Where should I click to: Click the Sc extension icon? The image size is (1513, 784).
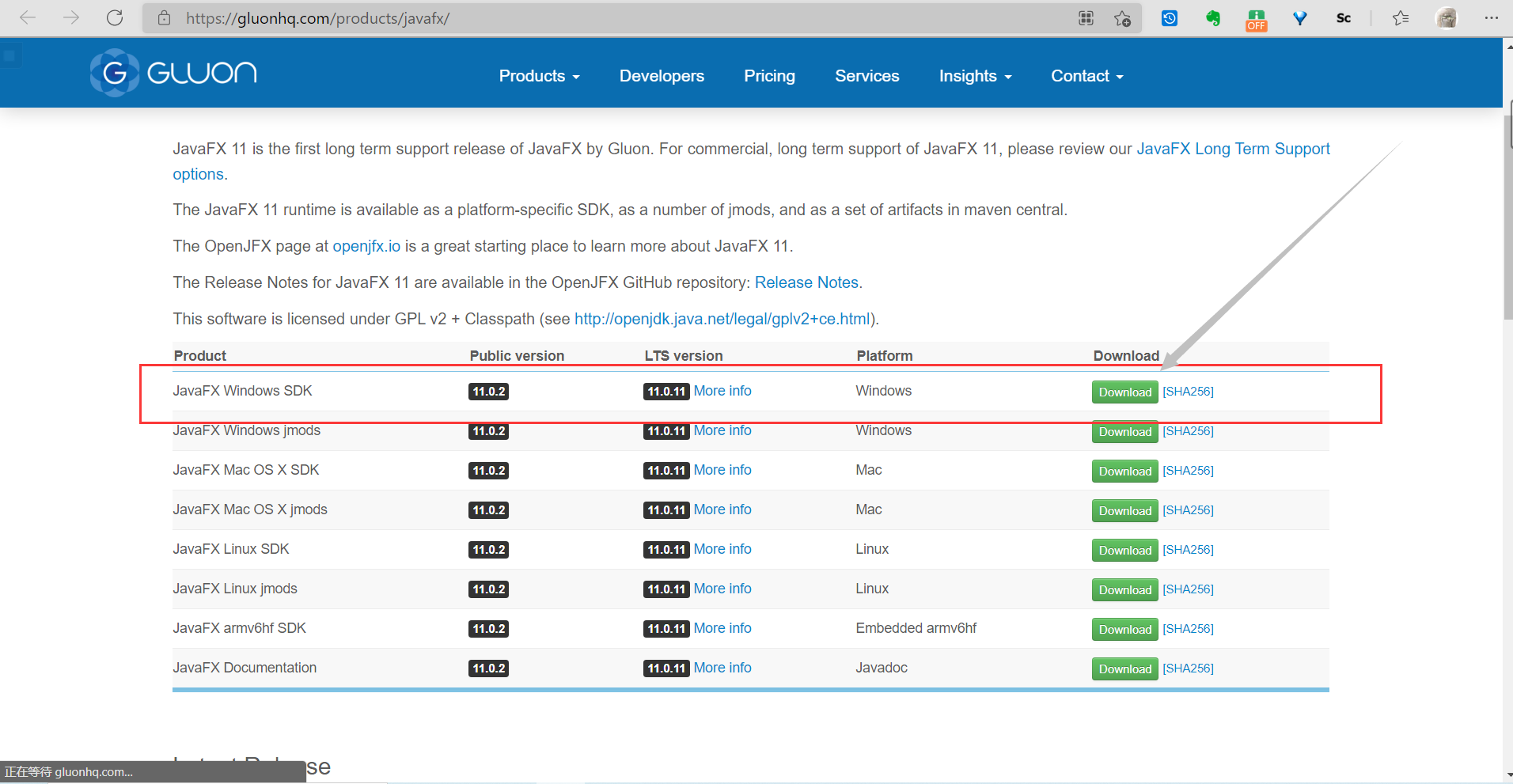1343,17
